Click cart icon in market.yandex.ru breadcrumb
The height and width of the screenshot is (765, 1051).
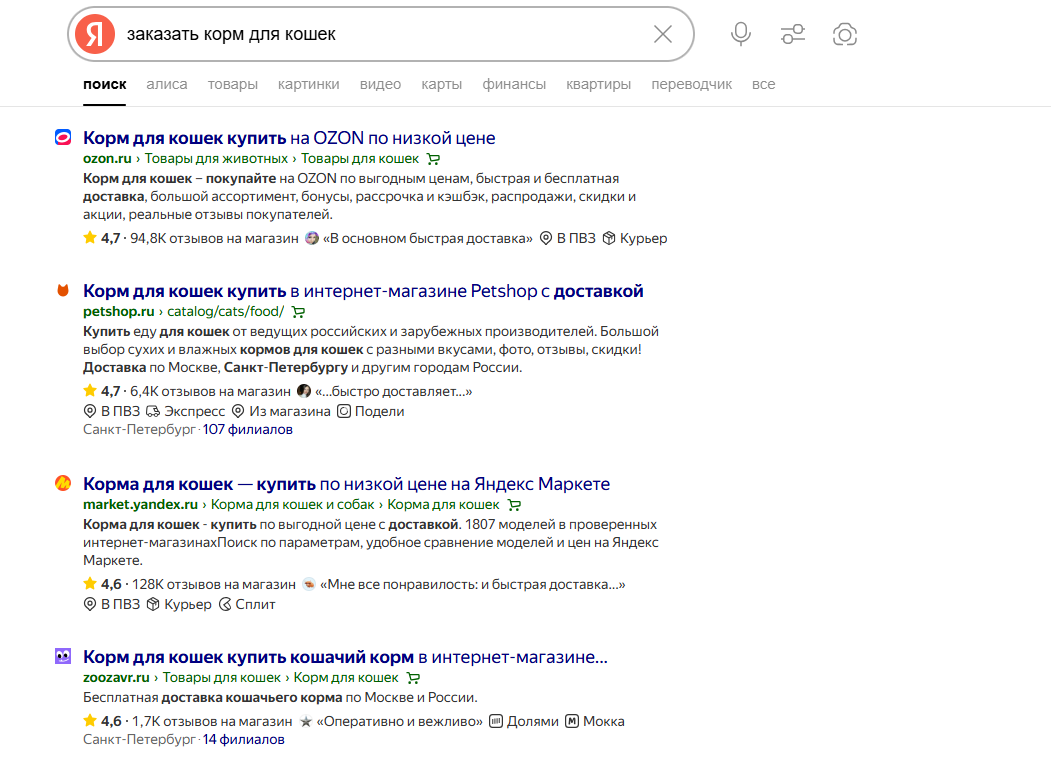click(x=514, y=505)
